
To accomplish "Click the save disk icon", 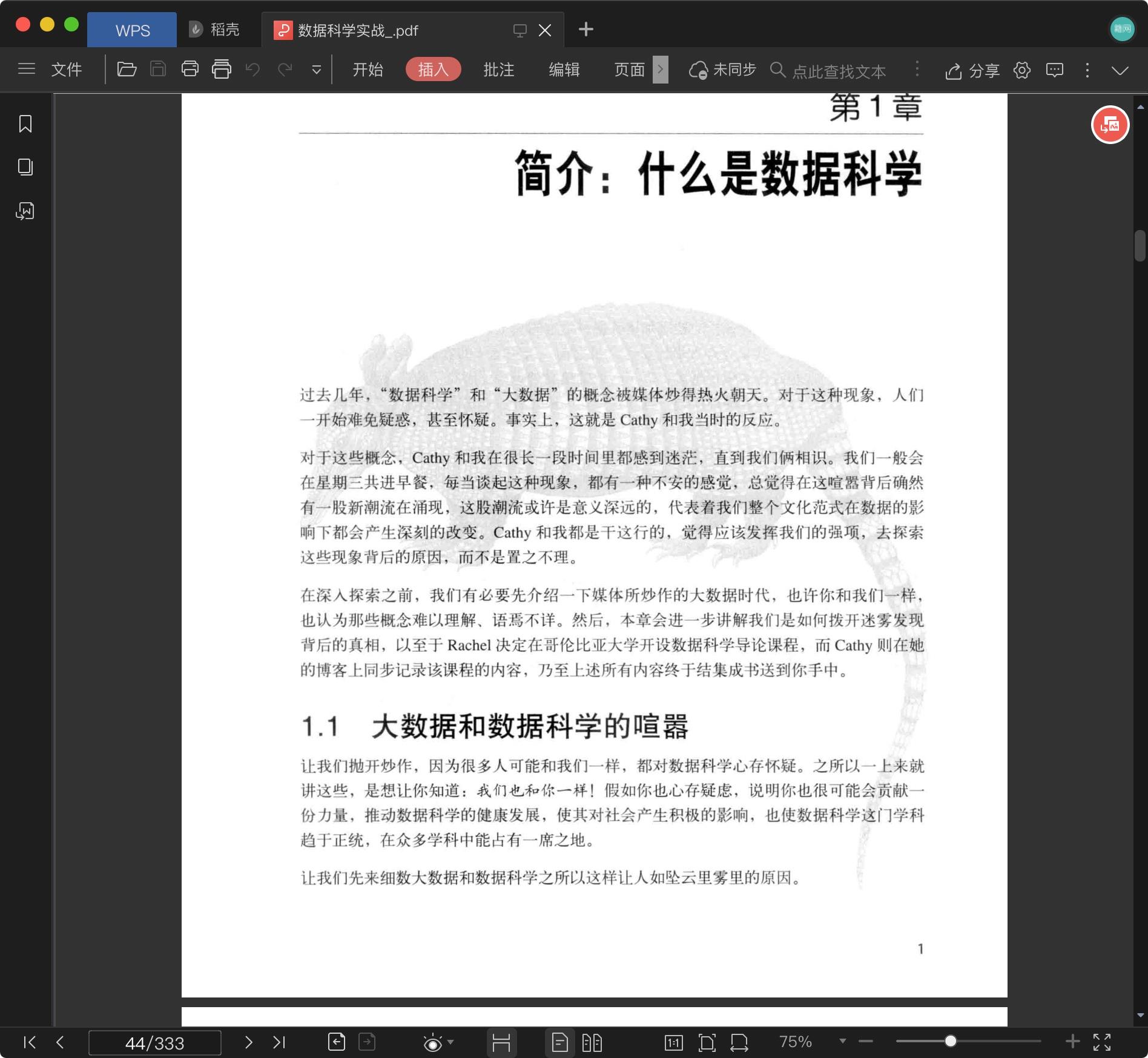I will point(158,69).
